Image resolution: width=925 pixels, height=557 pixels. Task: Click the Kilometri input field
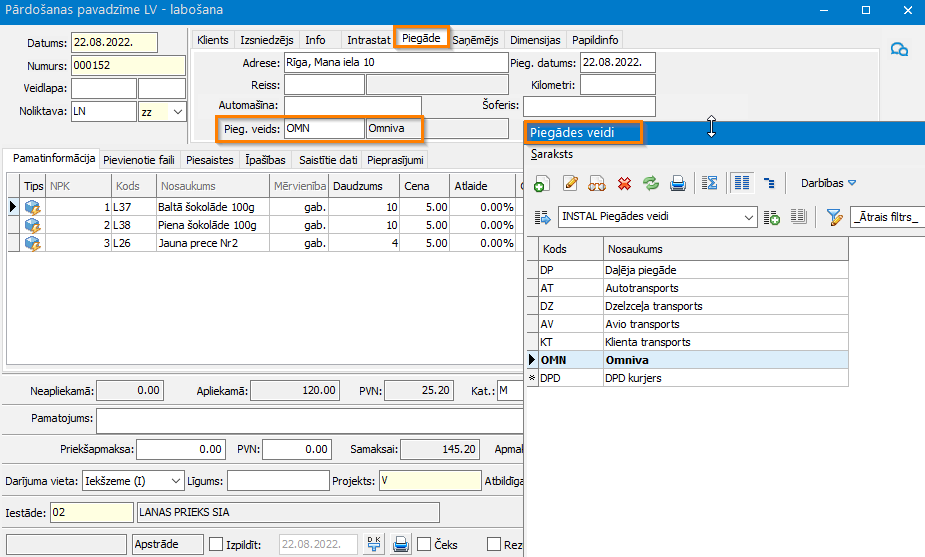(x=618, y=85)
